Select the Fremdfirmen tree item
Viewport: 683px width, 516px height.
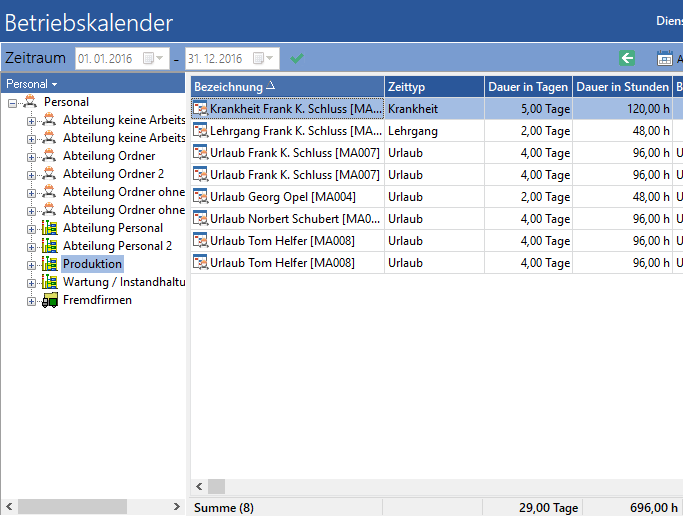97,300
